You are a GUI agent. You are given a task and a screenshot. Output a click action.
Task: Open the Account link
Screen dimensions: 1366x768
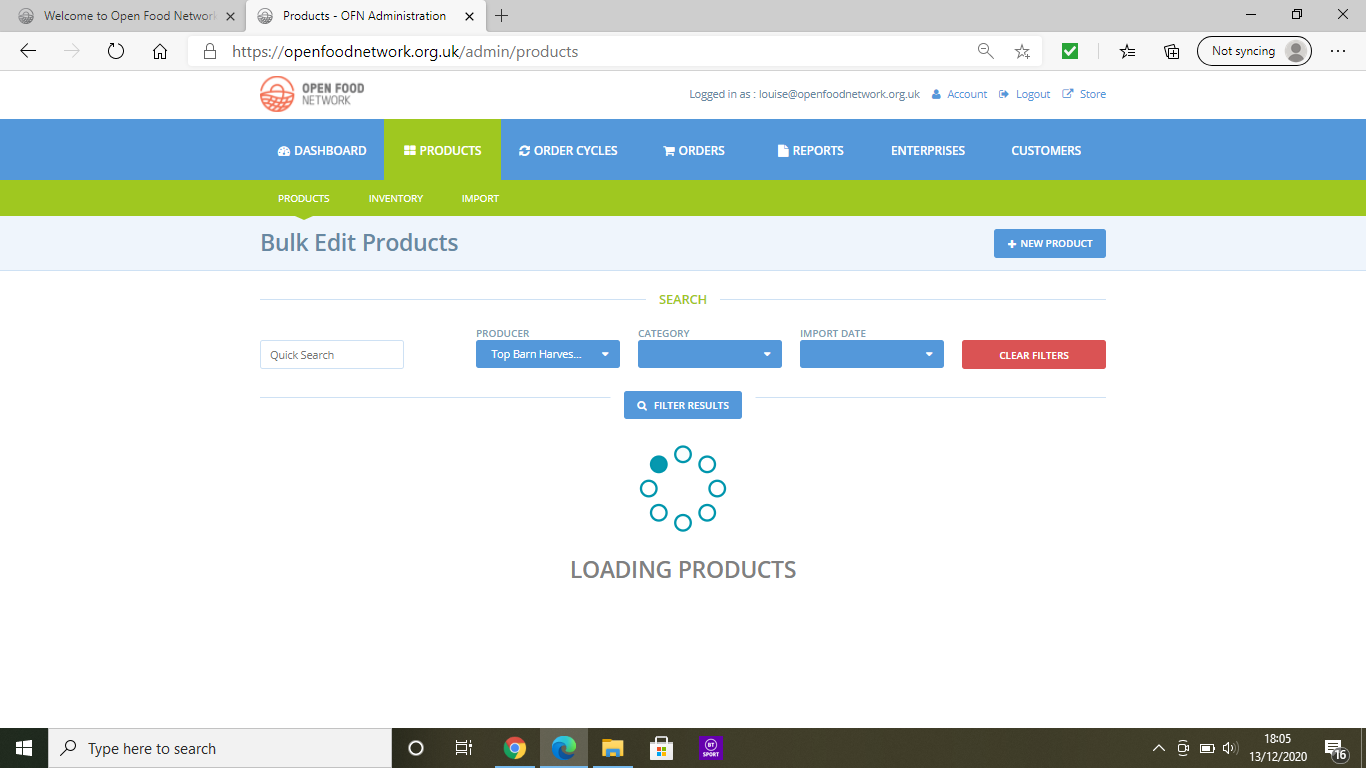(x=959, y=94)
